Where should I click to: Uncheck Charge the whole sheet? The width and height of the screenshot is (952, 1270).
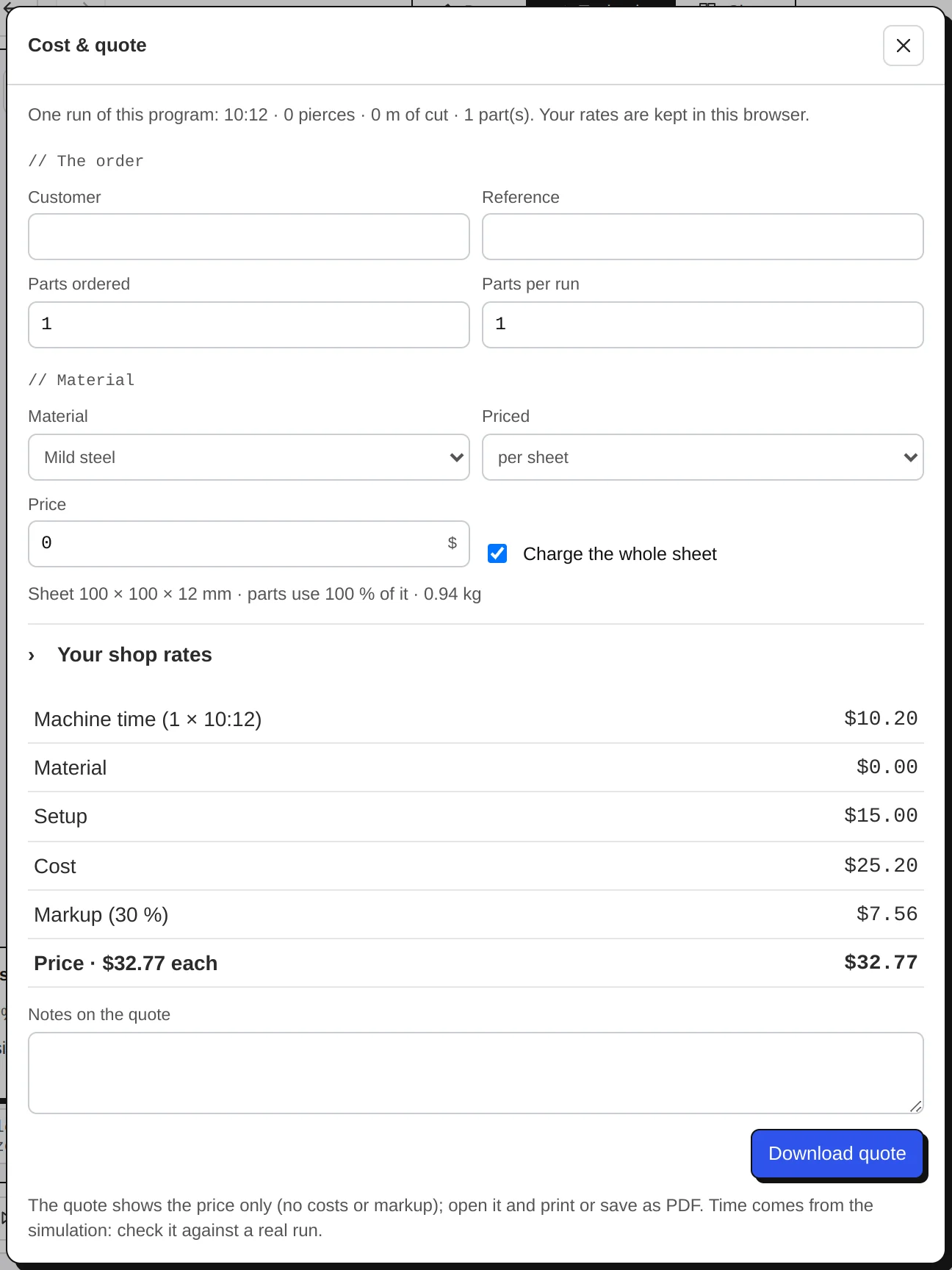[497, 553]
